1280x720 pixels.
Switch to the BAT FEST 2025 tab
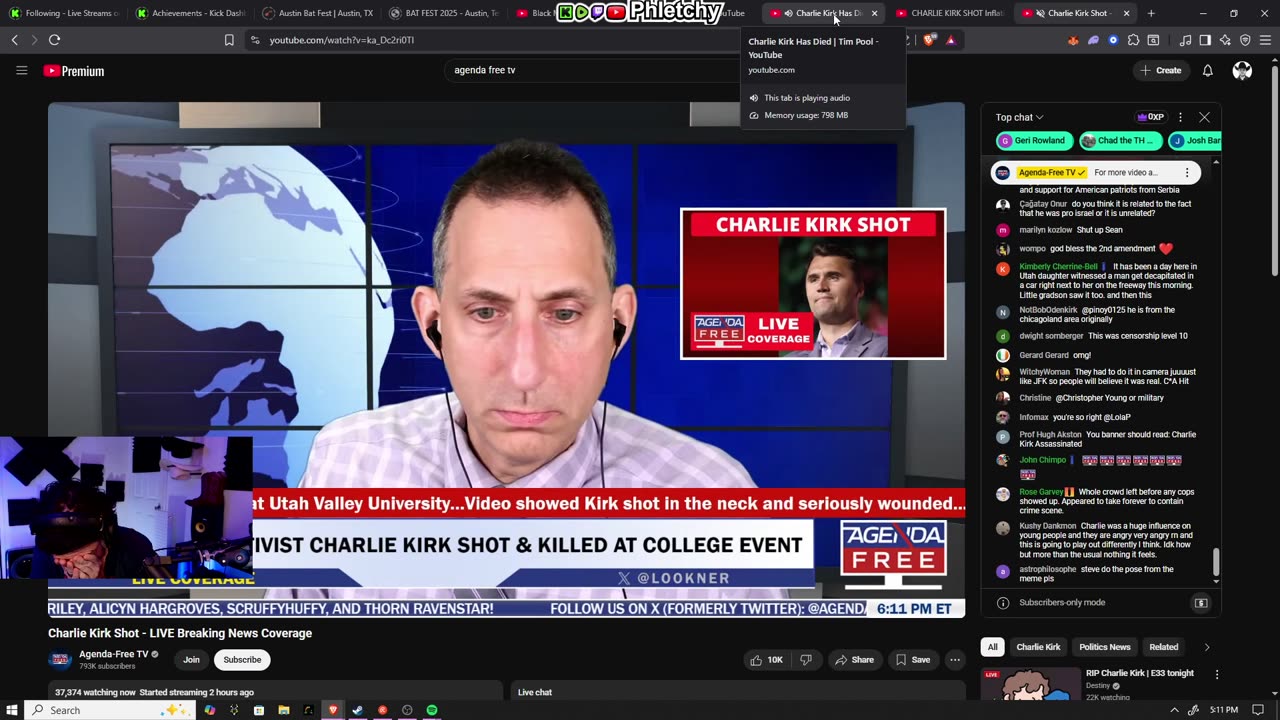[443, 13]
